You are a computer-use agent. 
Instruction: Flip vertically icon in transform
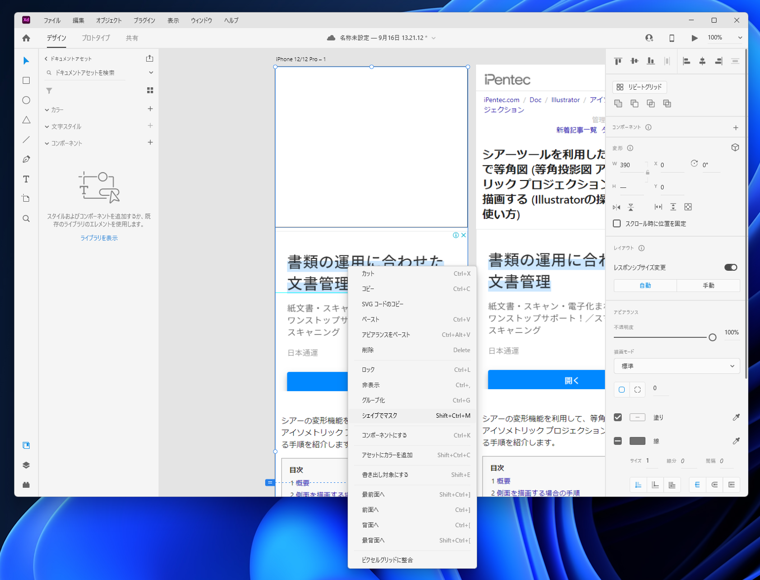pyautogui.click(x=631, y=207)
